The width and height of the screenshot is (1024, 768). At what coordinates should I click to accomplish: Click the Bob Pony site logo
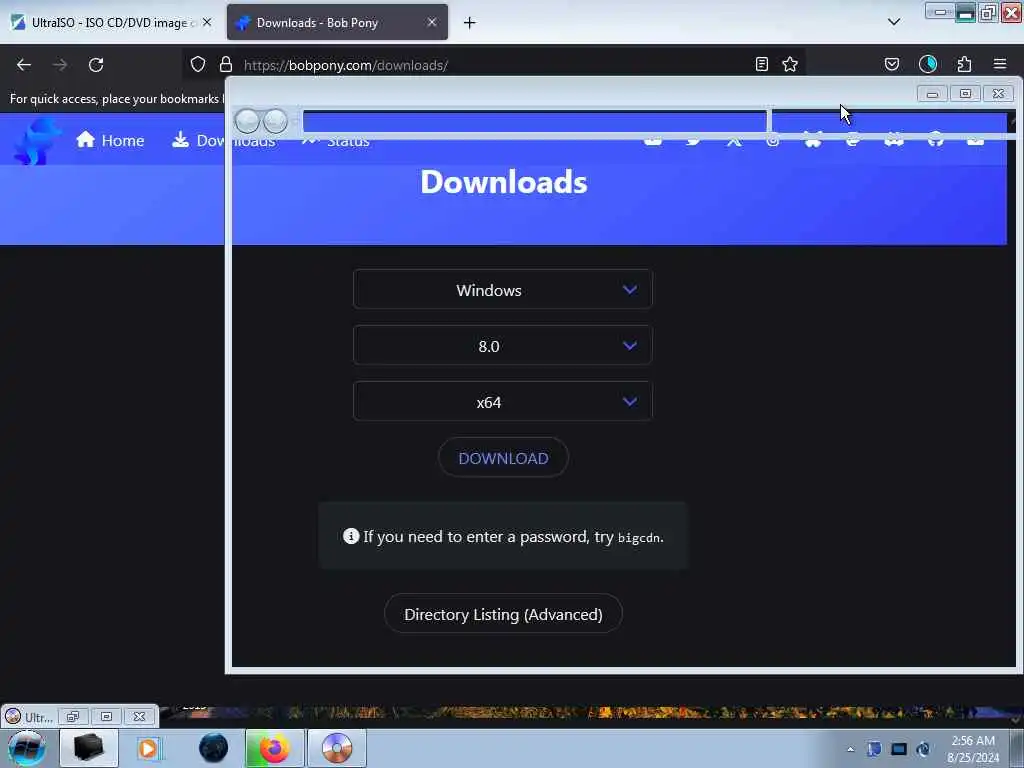pyautogui.click(x=36, y=140)
